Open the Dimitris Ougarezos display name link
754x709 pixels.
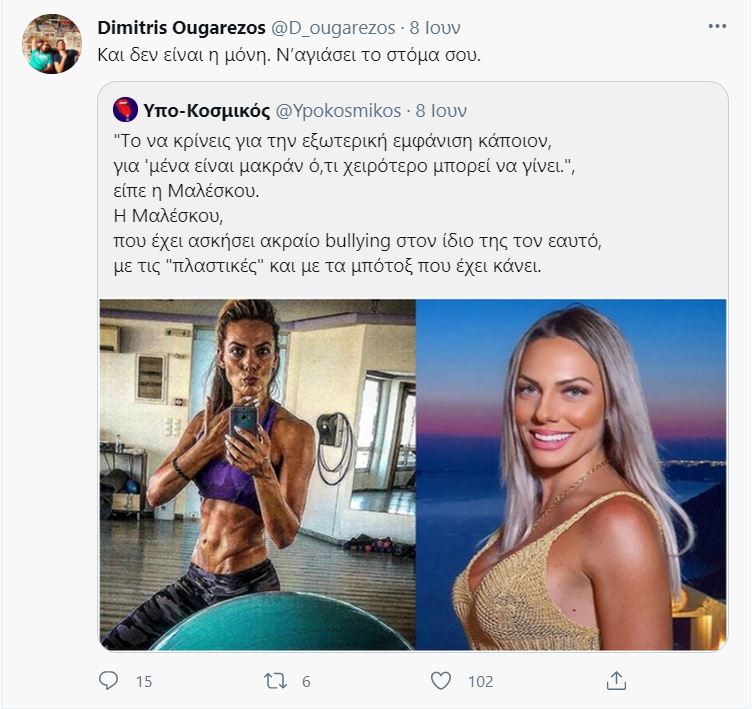tap(181, 28)
